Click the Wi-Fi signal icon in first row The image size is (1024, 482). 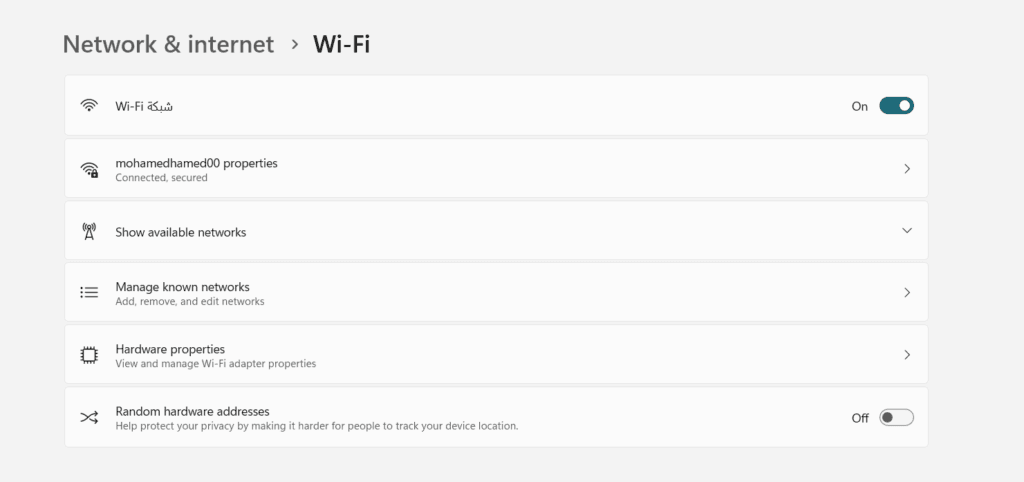coord(89,106)
